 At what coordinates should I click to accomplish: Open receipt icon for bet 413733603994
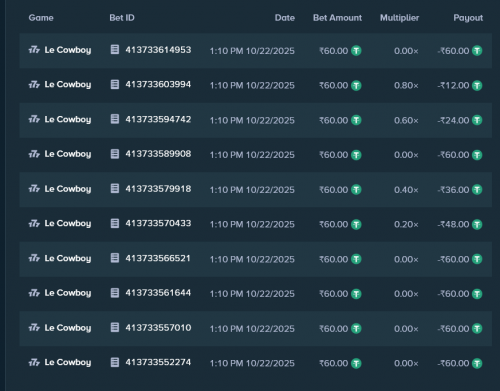[115, 84]
